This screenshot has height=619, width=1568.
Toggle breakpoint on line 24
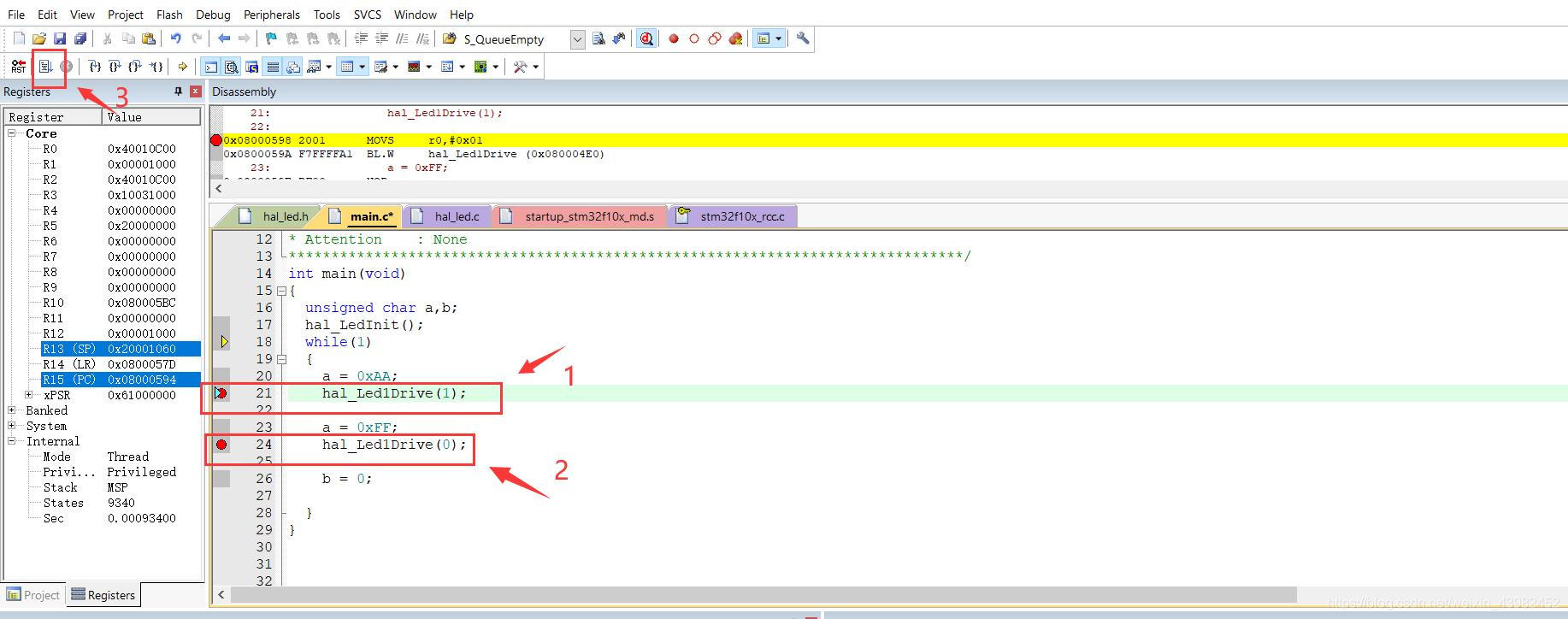[x=221, y=445]
